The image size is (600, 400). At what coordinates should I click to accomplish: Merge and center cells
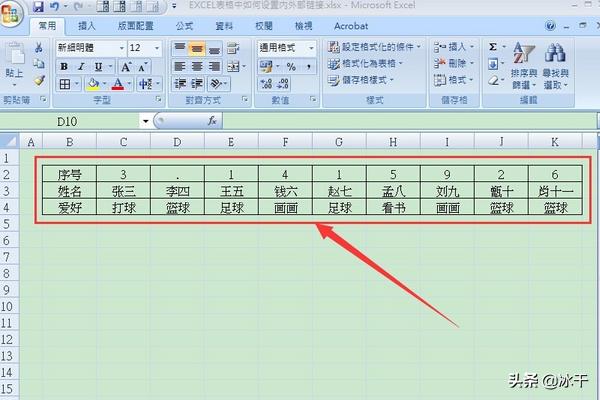[x=233, y=67]
